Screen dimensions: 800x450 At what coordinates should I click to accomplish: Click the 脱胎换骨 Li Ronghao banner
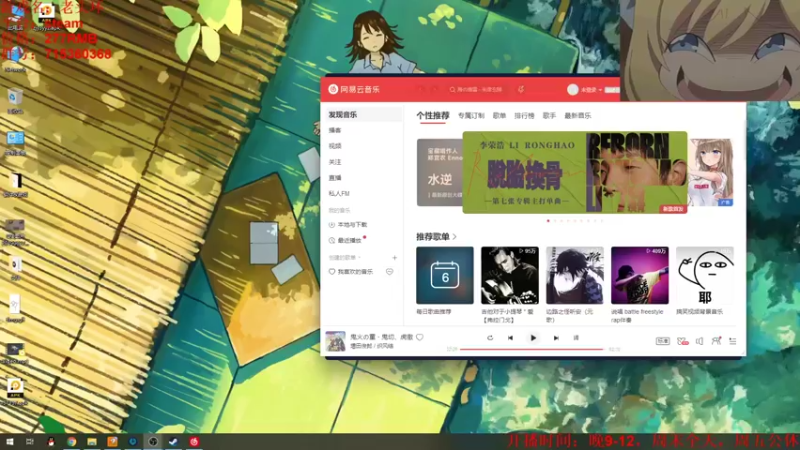pos(574,172)
